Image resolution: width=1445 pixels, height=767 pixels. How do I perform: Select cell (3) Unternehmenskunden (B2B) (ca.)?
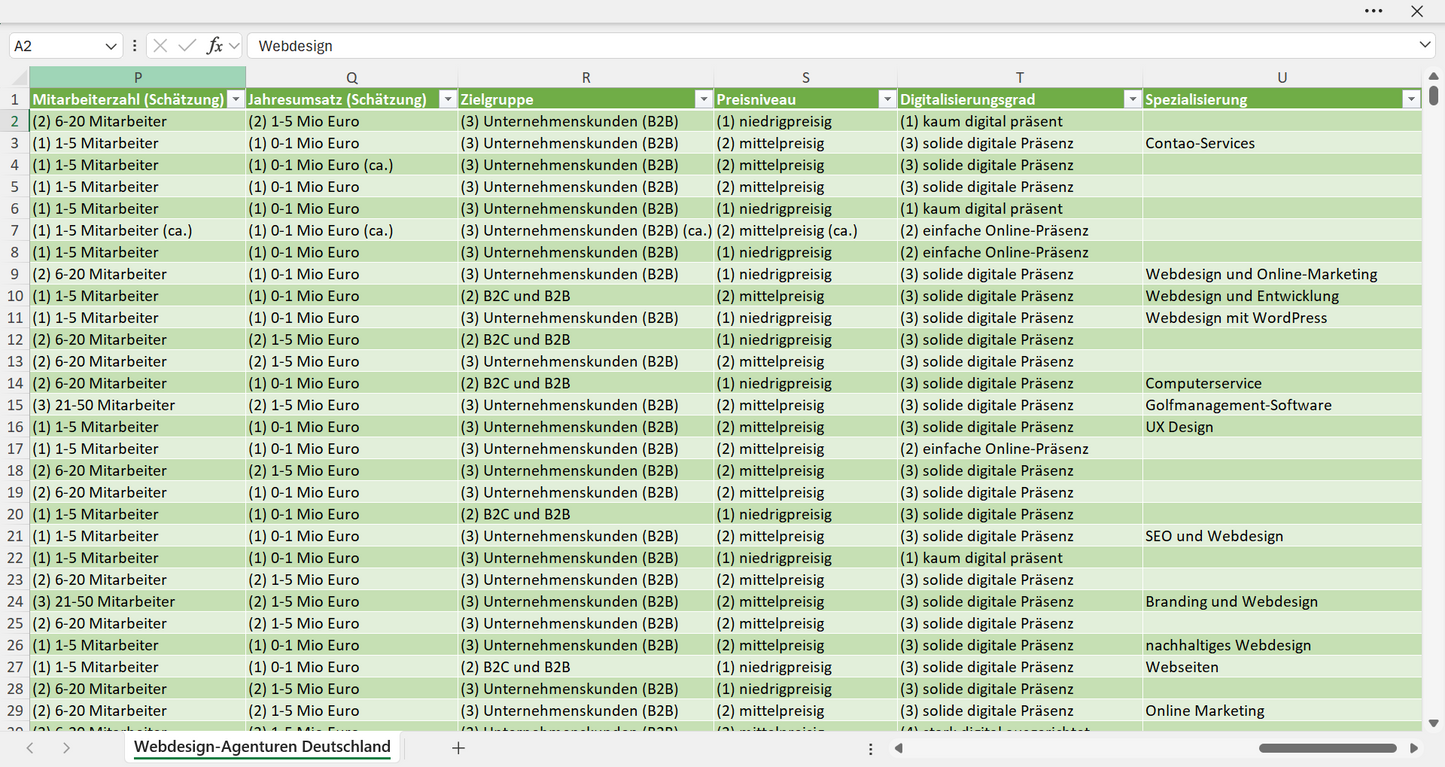[586, 230]
